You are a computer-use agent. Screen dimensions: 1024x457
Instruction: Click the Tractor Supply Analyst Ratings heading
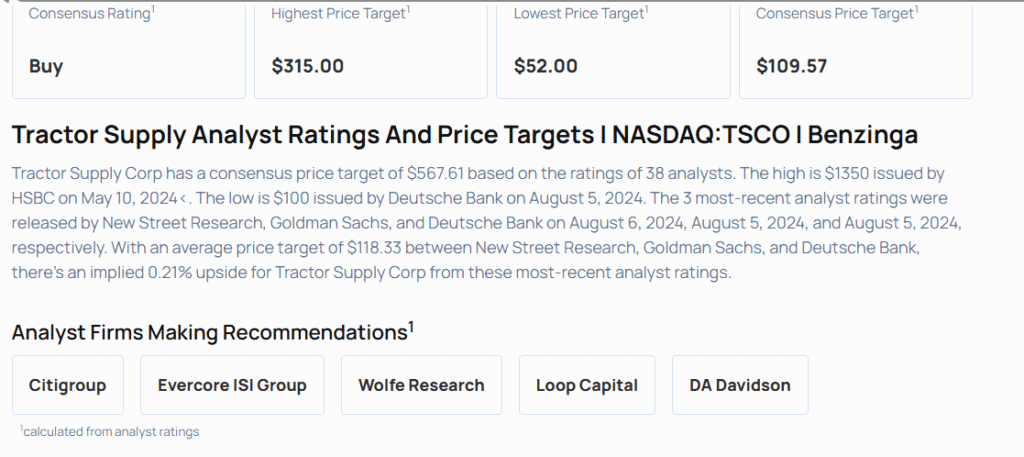tap(464, 135)
